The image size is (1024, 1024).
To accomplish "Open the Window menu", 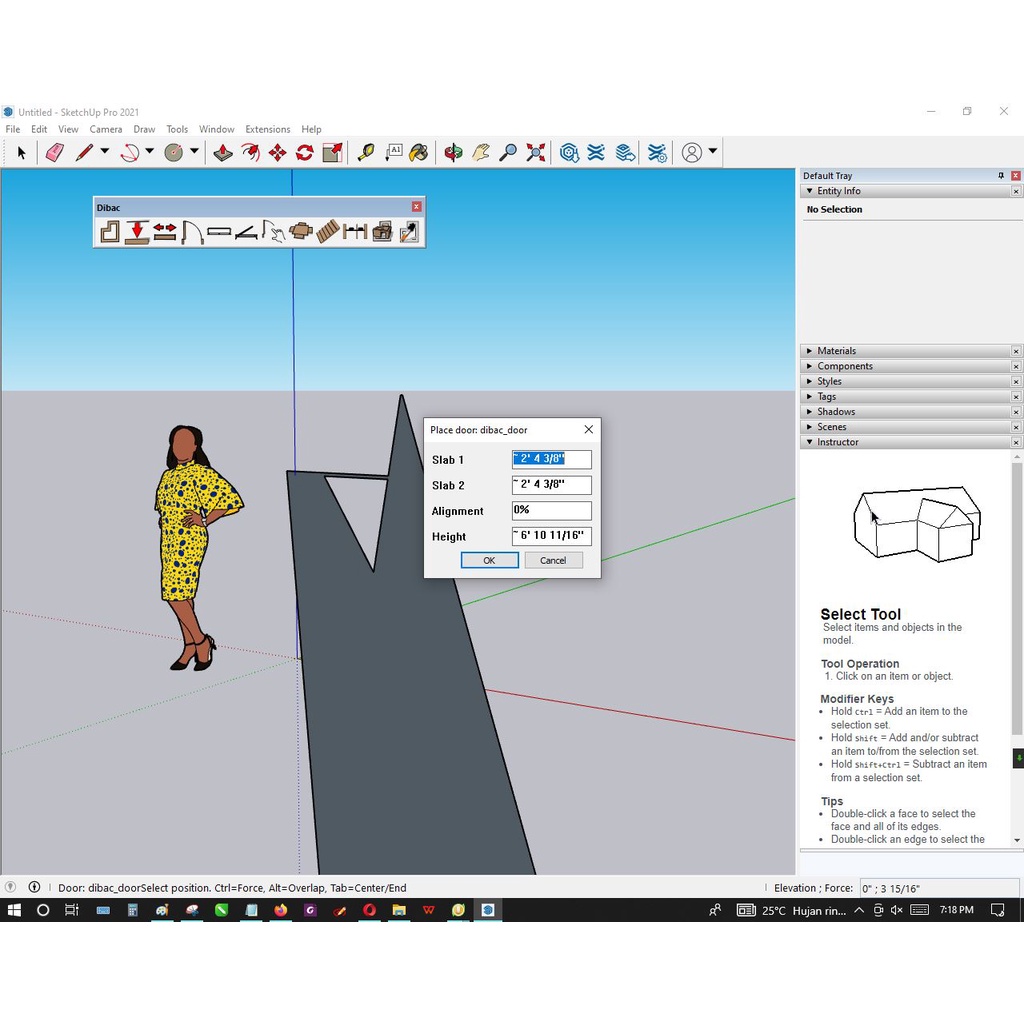I will 217,129.
